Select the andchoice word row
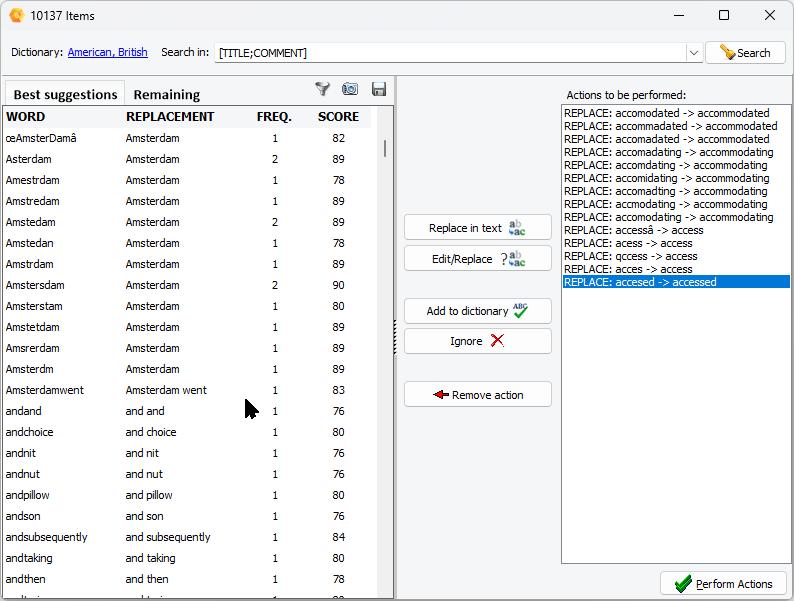 pos(187,432)
